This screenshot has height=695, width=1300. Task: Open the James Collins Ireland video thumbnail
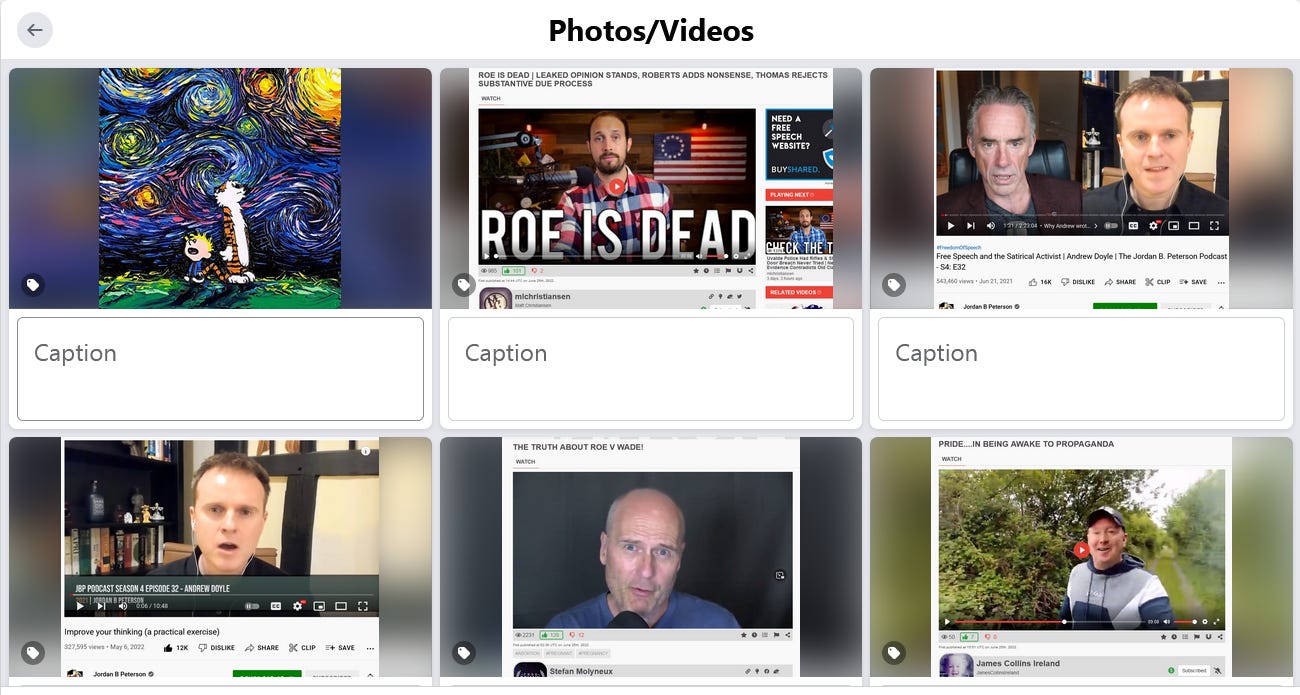tap(1081, 557)
